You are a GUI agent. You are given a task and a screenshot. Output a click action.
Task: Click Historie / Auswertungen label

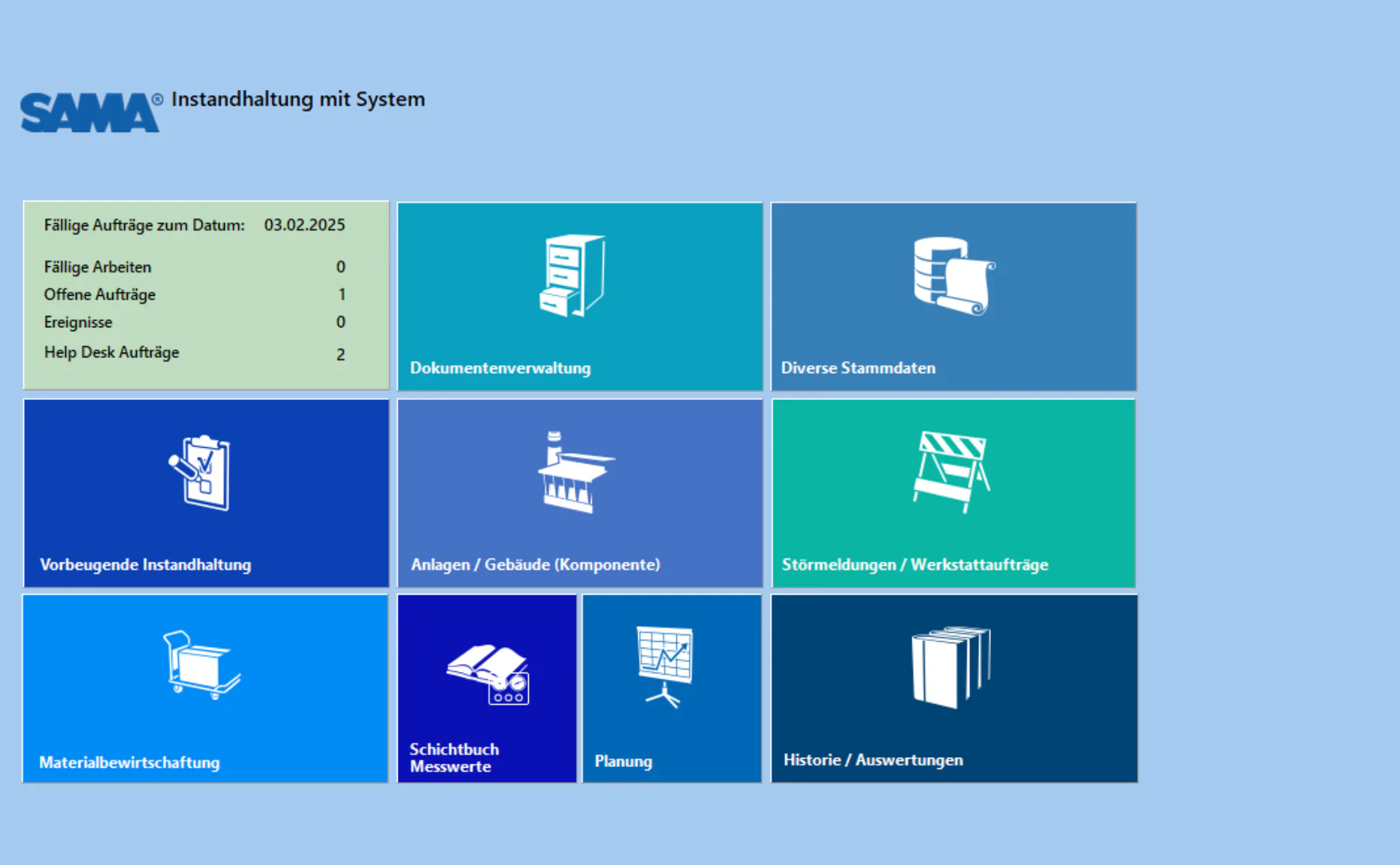873,760
